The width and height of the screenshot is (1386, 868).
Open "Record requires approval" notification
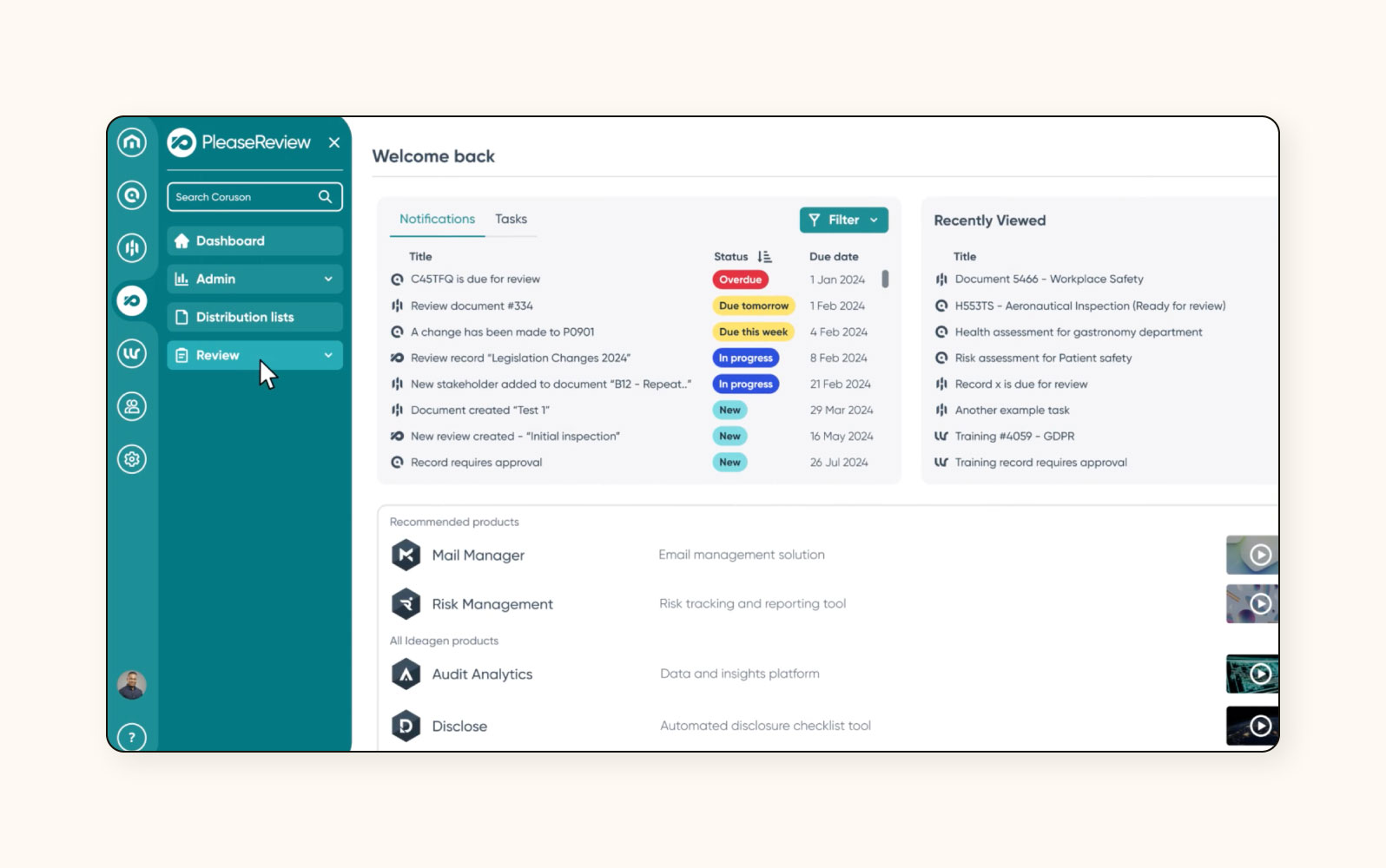pos(476,462)
